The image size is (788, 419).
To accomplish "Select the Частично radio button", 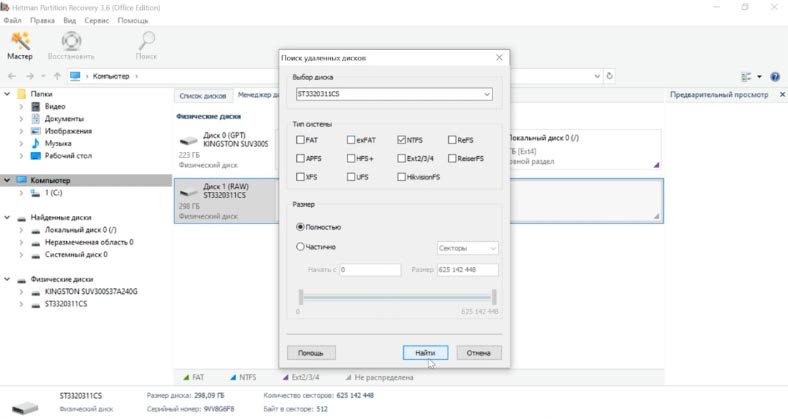I will coord(300,247).
